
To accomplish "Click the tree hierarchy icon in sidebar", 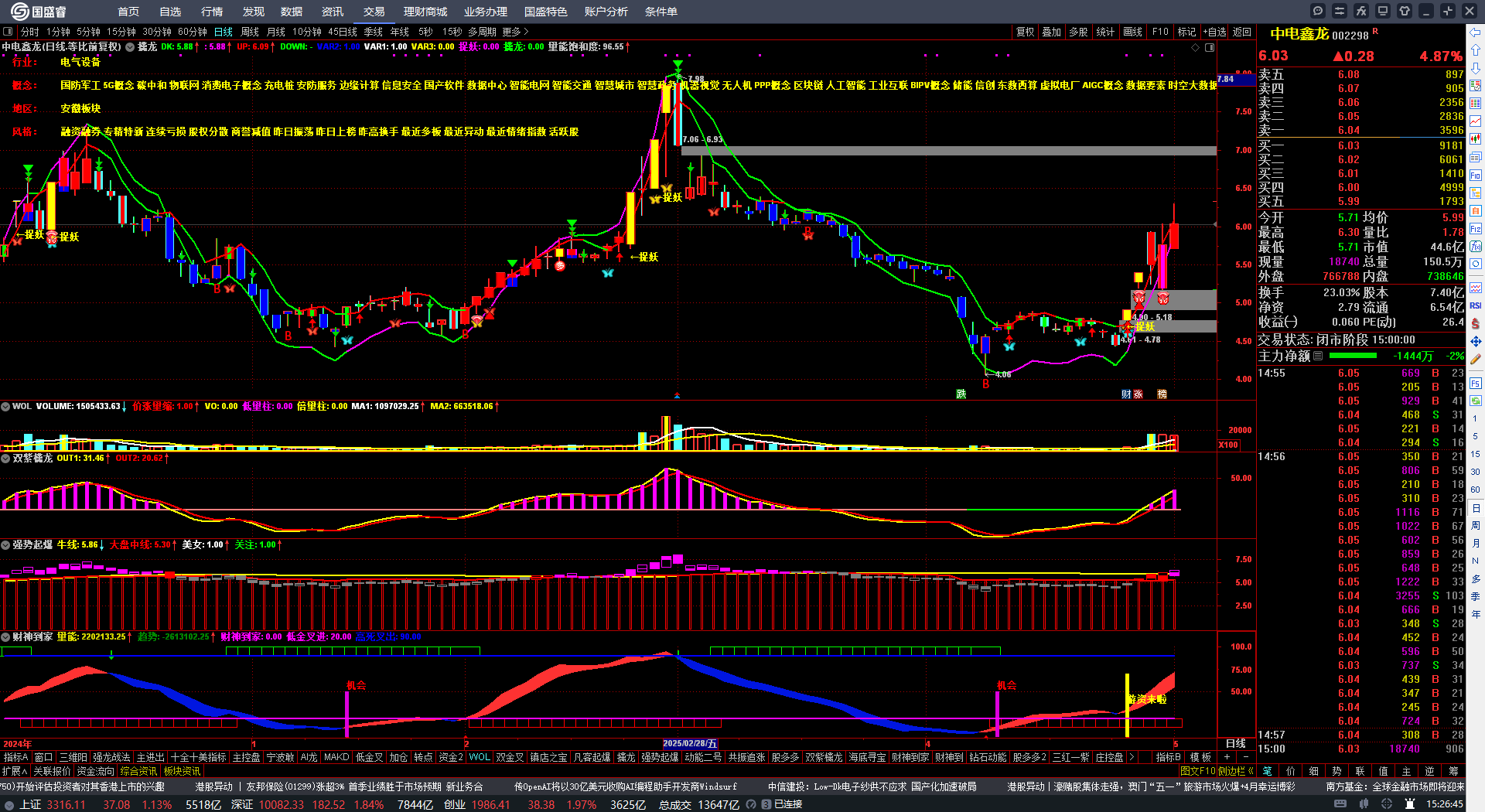I will click(x=1476, y=193).
